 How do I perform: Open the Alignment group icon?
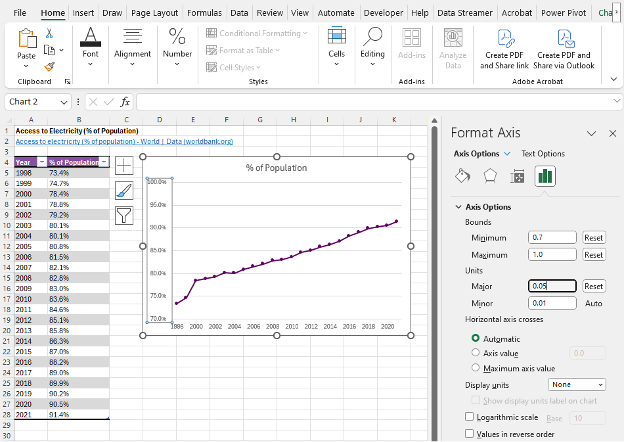pyautogui.click(x=132, y=37)
